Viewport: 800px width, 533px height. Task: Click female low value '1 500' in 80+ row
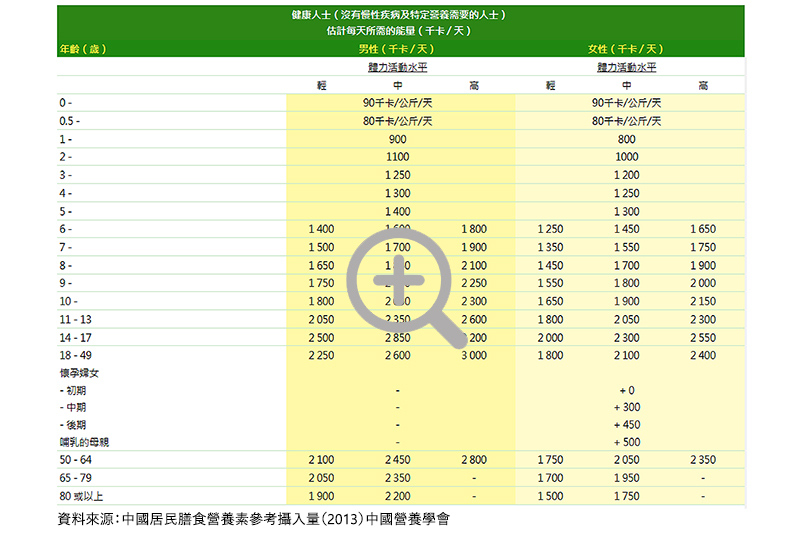[551, 496]
